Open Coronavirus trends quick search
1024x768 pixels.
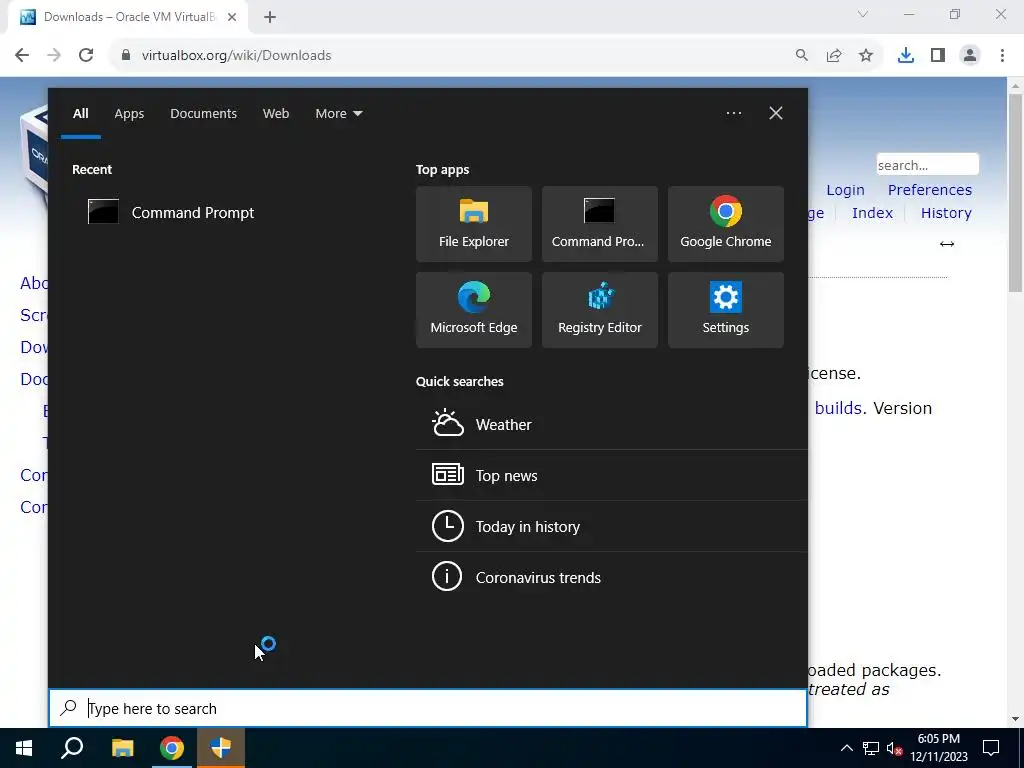pyautogui.click(x=611, y=577)
